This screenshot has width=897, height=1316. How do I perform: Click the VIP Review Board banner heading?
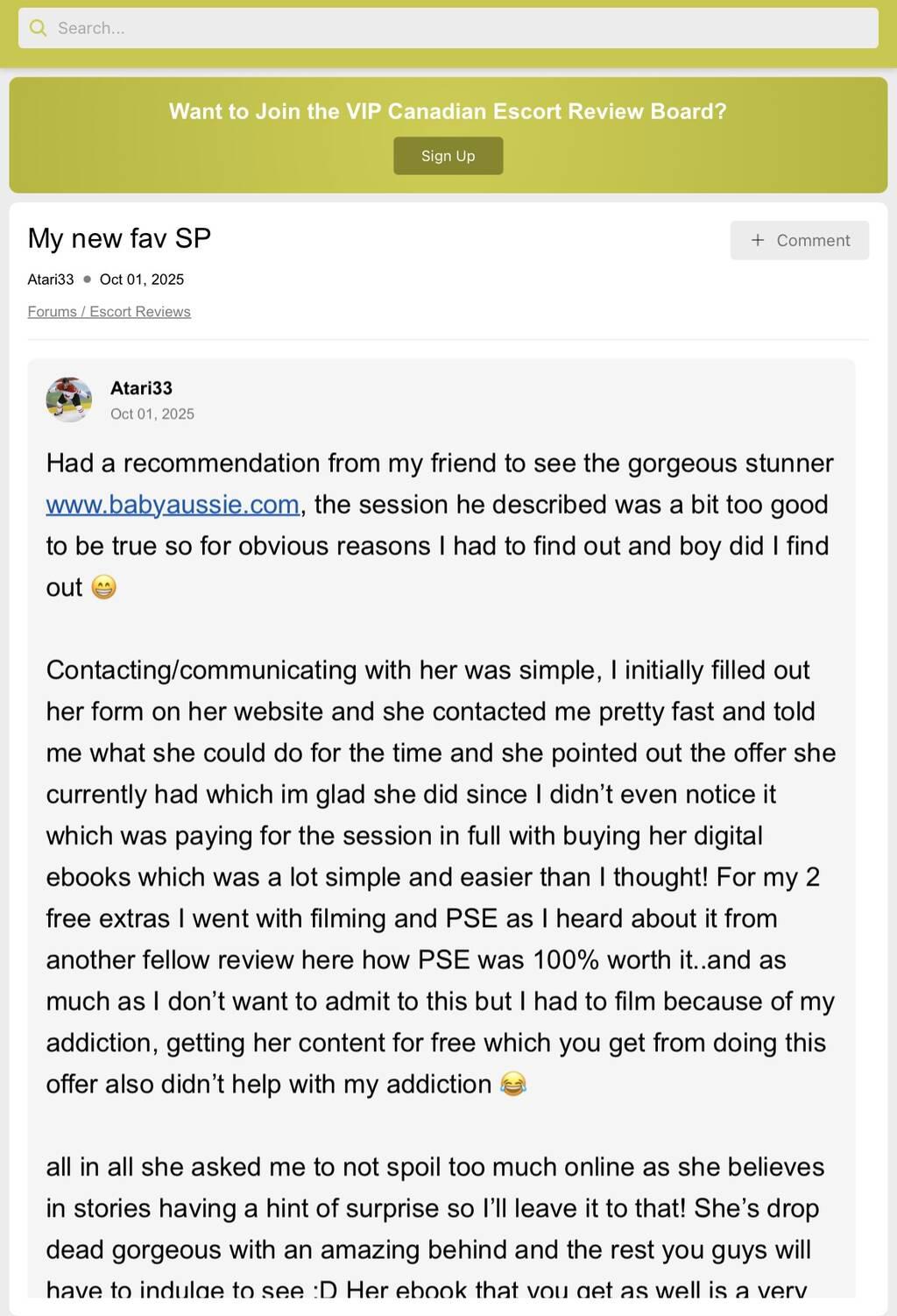coord(448,111)
